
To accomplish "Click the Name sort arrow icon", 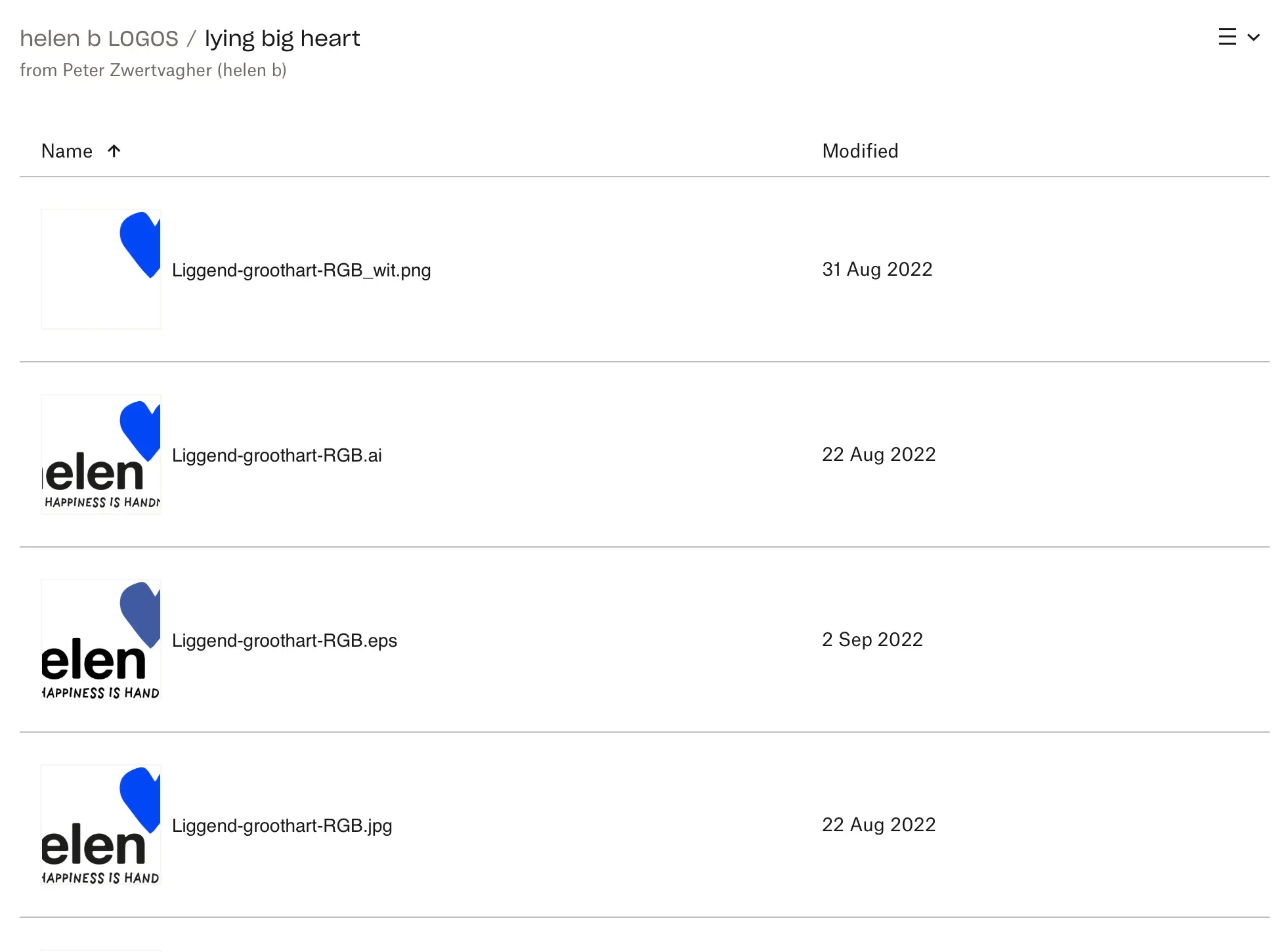I will 114,151.
